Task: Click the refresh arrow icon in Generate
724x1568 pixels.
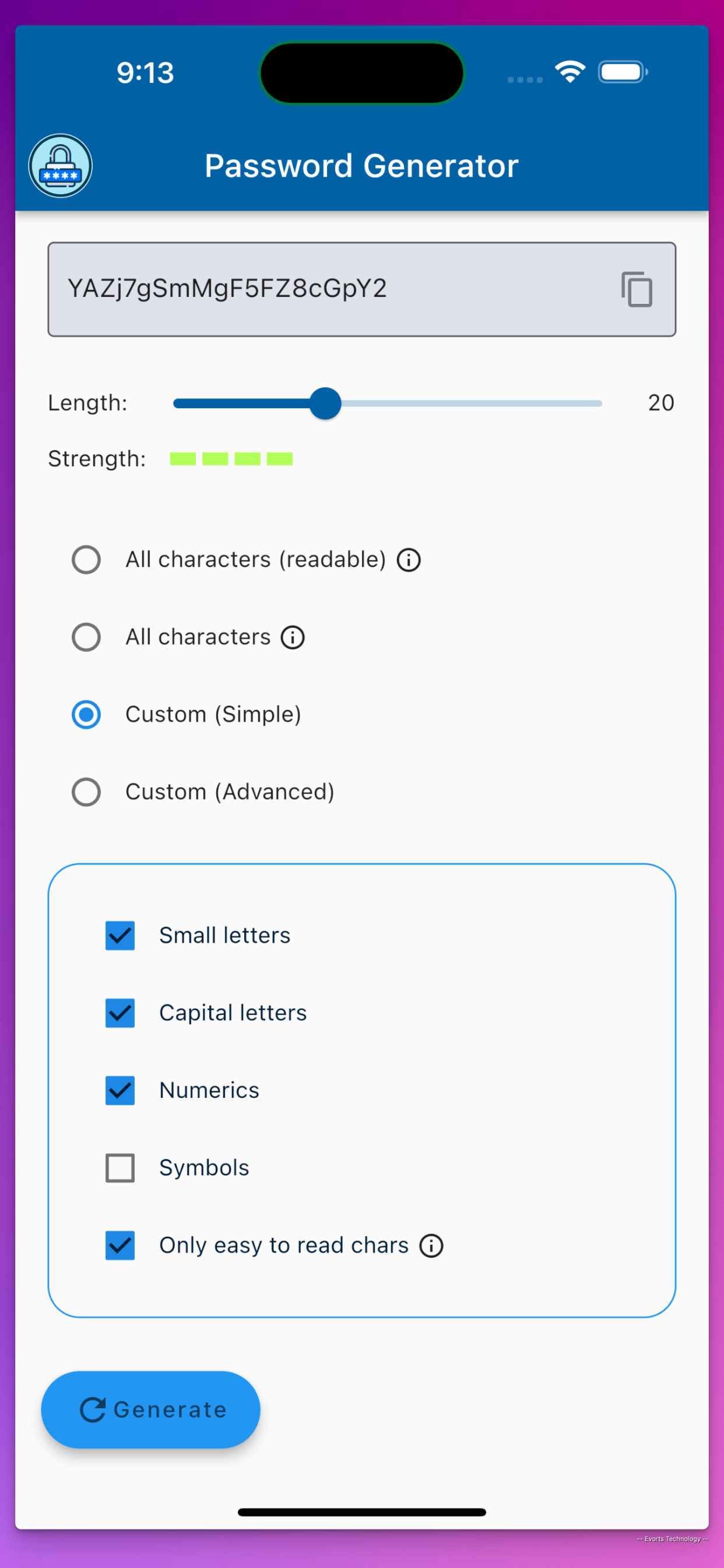Action: pyautogui.click(x=93, y=1410)
